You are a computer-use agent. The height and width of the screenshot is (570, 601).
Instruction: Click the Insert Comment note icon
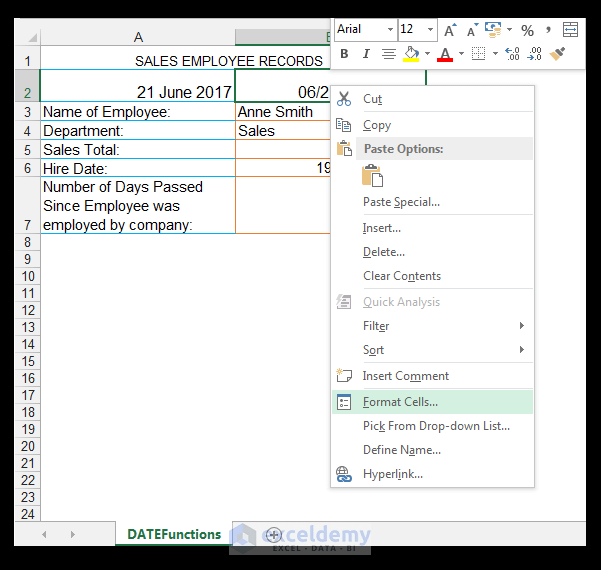coord(344,376)
